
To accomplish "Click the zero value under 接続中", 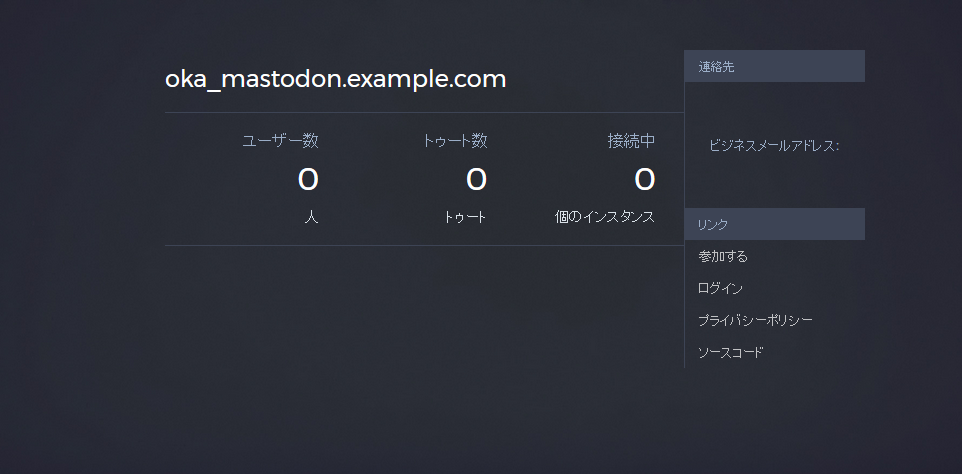I will click(645, 180).
